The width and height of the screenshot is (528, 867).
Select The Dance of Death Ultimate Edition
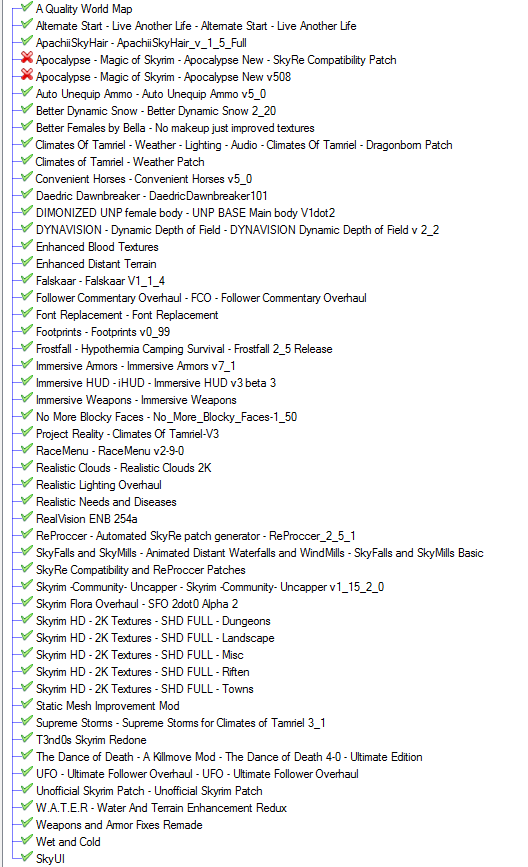pyautogui.click(x=229, y=757)
